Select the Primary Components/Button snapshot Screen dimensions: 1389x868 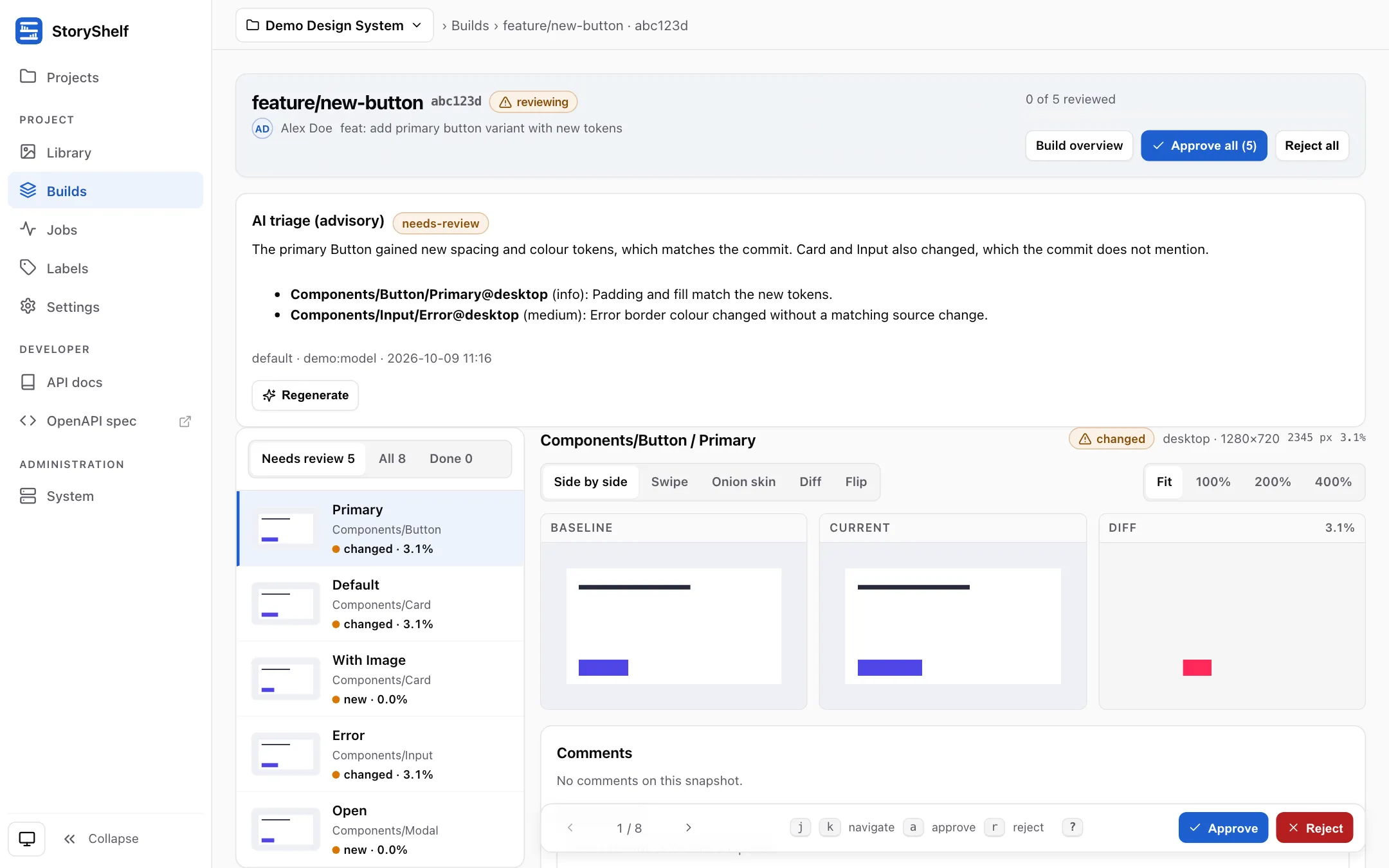pyautogui.click(x=381, y=529)
